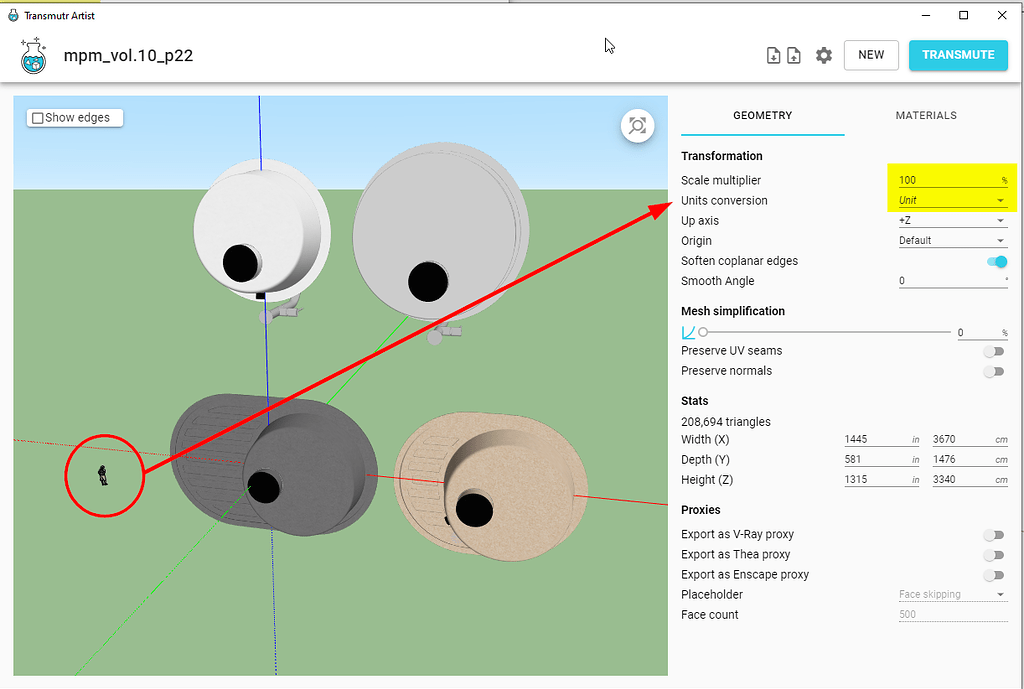Click the NEW button
Viewport: 1024px width, 689px height.
[x=870, y=55]
